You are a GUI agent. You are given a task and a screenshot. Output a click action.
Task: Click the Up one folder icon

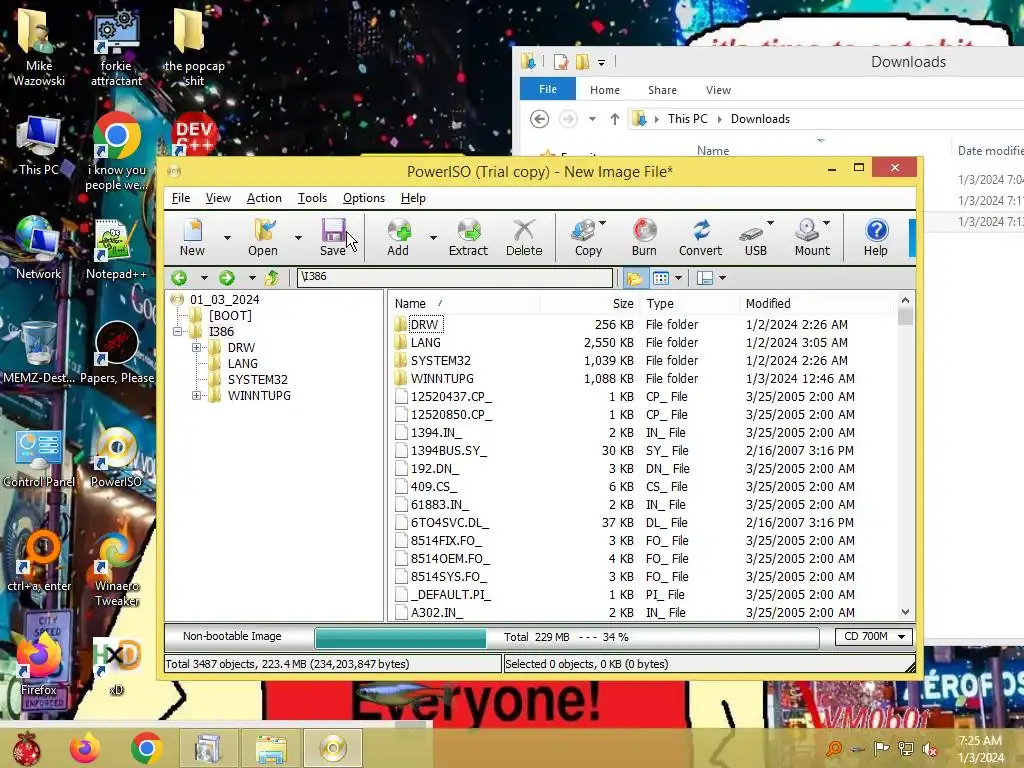coord(272,278)
